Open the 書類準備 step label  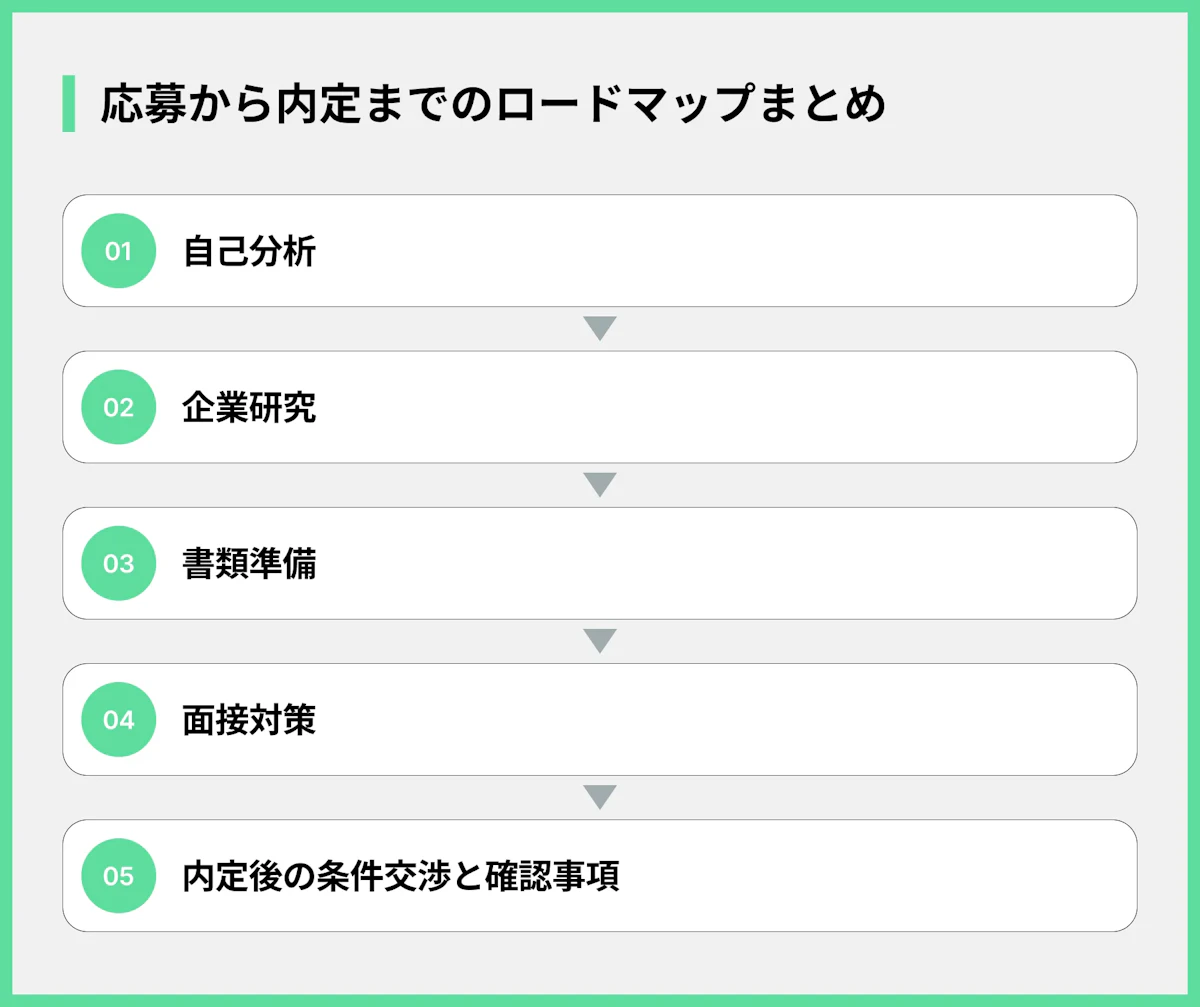[x=249, y=563]
